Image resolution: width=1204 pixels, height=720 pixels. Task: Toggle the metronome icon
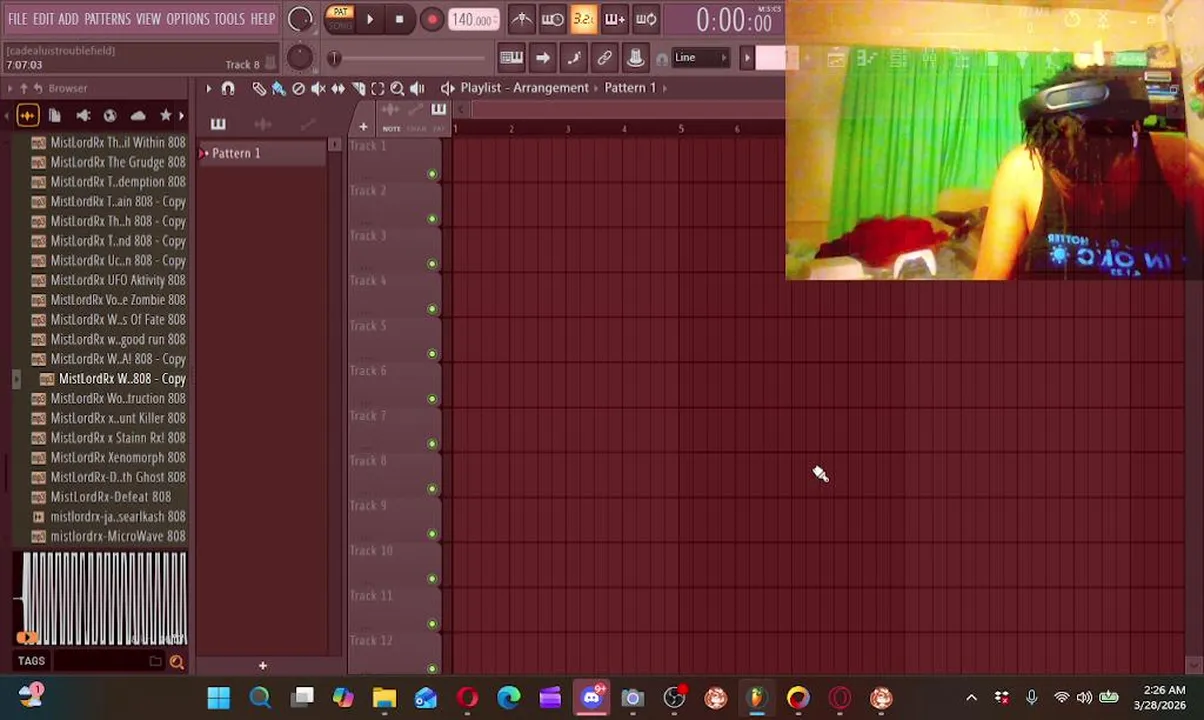coord(521,19)
